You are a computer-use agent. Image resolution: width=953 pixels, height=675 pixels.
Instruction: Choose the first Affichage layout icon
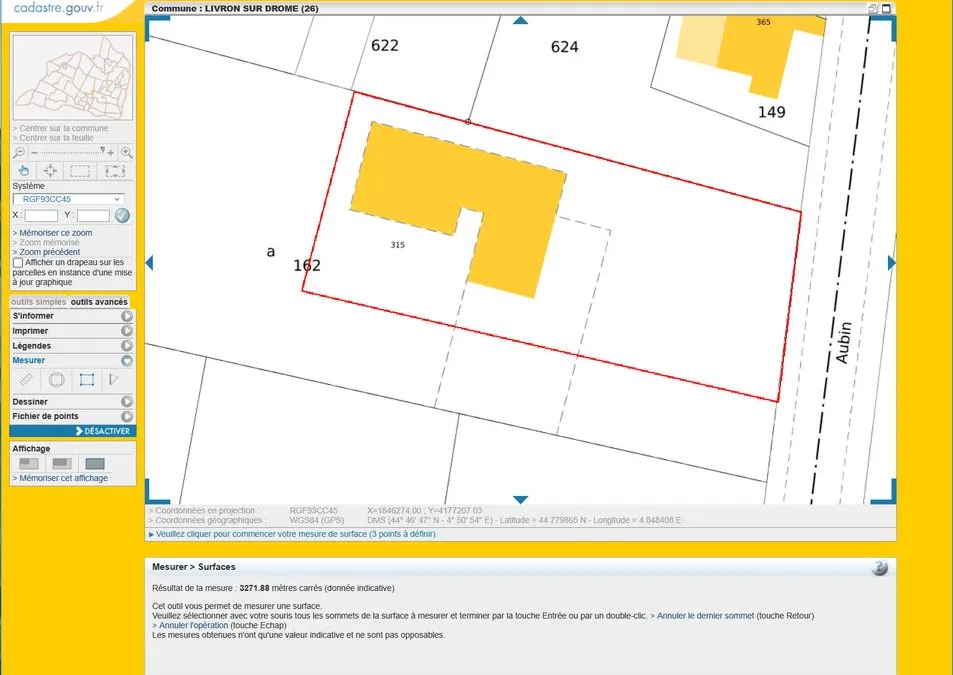(x=29, y=464)
